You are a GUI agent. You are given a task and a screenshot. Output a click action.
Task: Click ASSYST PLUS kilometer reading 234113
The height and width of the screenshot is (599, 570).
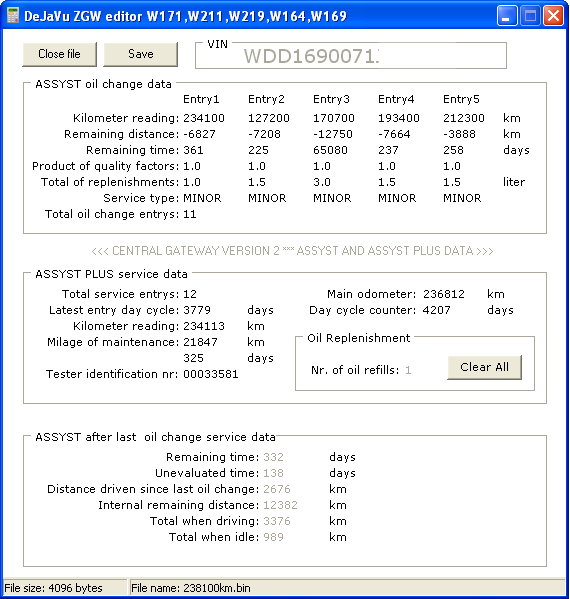[204, 326]
